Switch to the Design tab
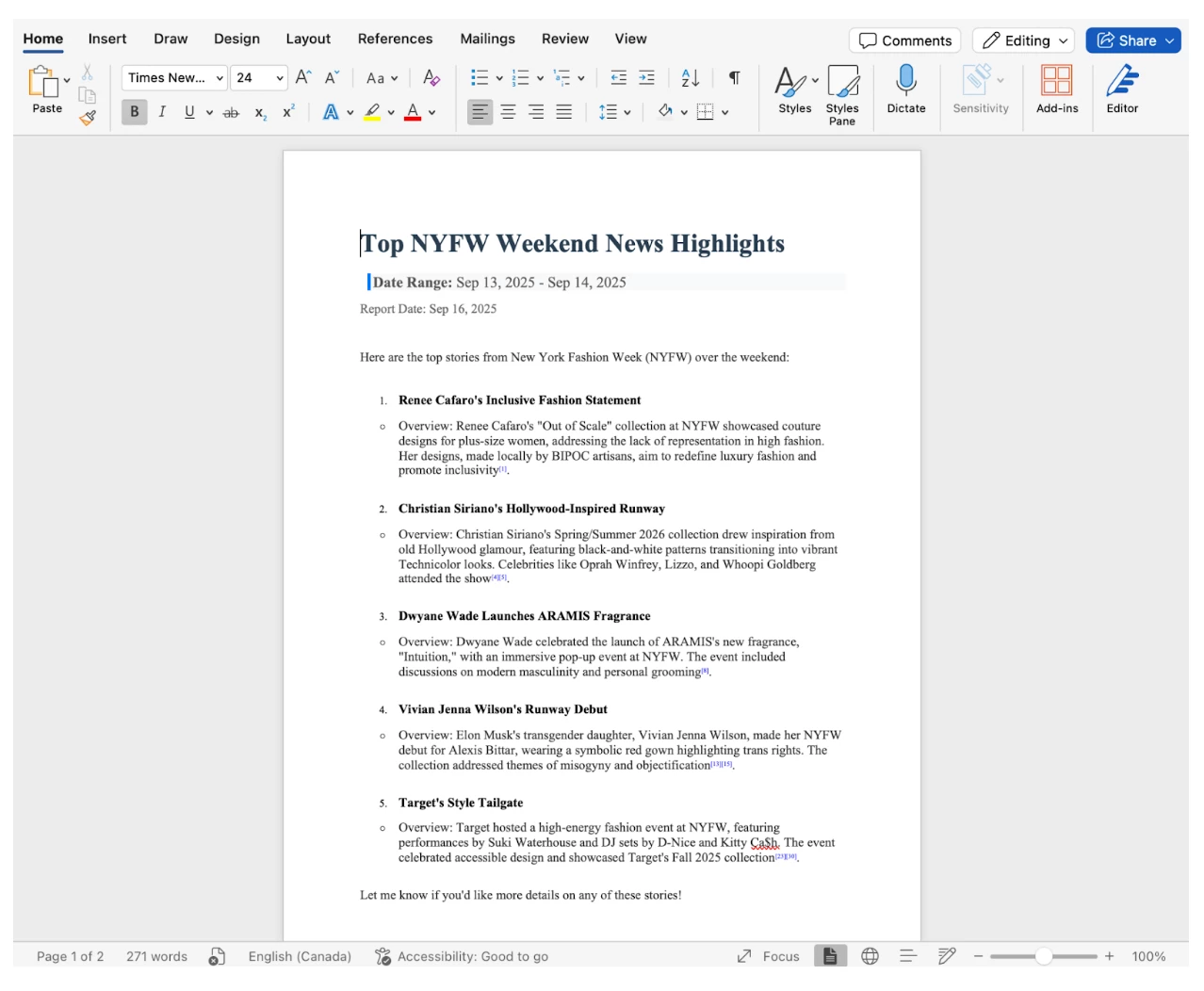1204x991 pixels. [x=236, y=39]
